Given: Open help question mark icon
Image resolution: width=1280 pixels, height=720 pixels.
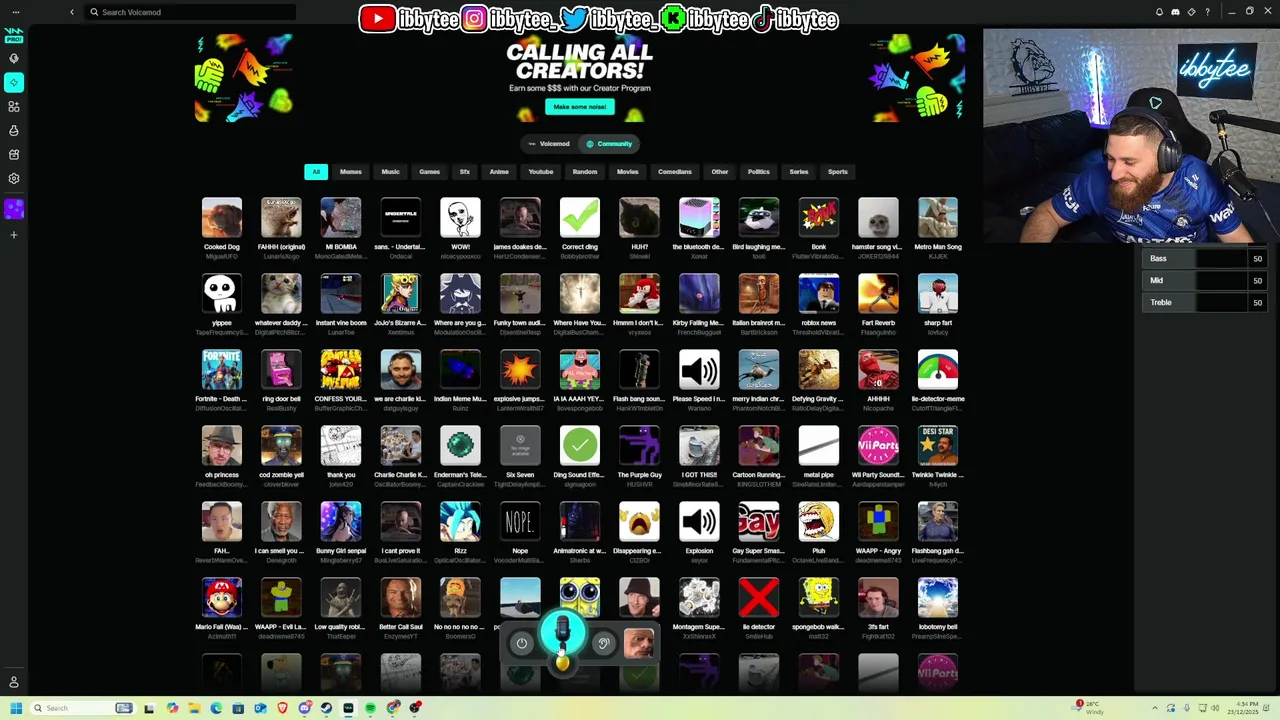Looking at the screenshot, I should click(1207, 12).
